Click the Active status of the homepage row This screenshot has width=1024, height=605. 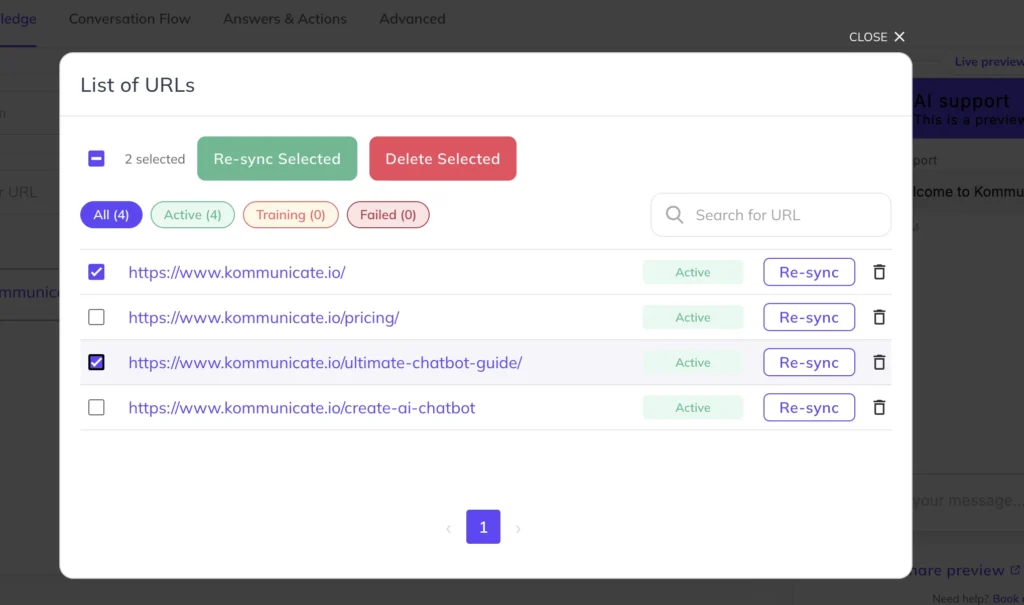tap(693, 272)
